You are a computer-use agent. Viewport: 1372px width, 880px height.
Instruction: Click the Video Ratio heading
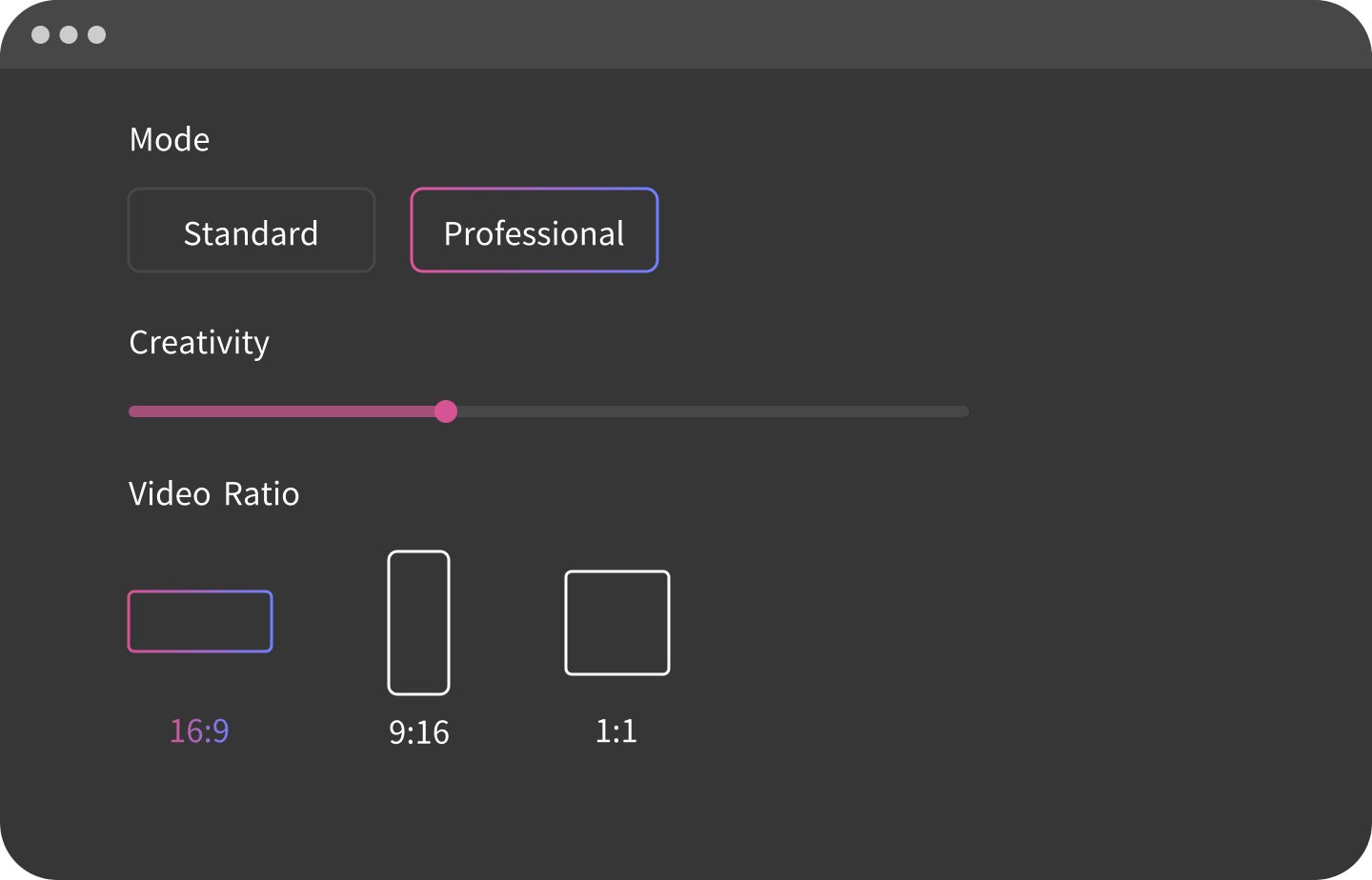[214, 494]
